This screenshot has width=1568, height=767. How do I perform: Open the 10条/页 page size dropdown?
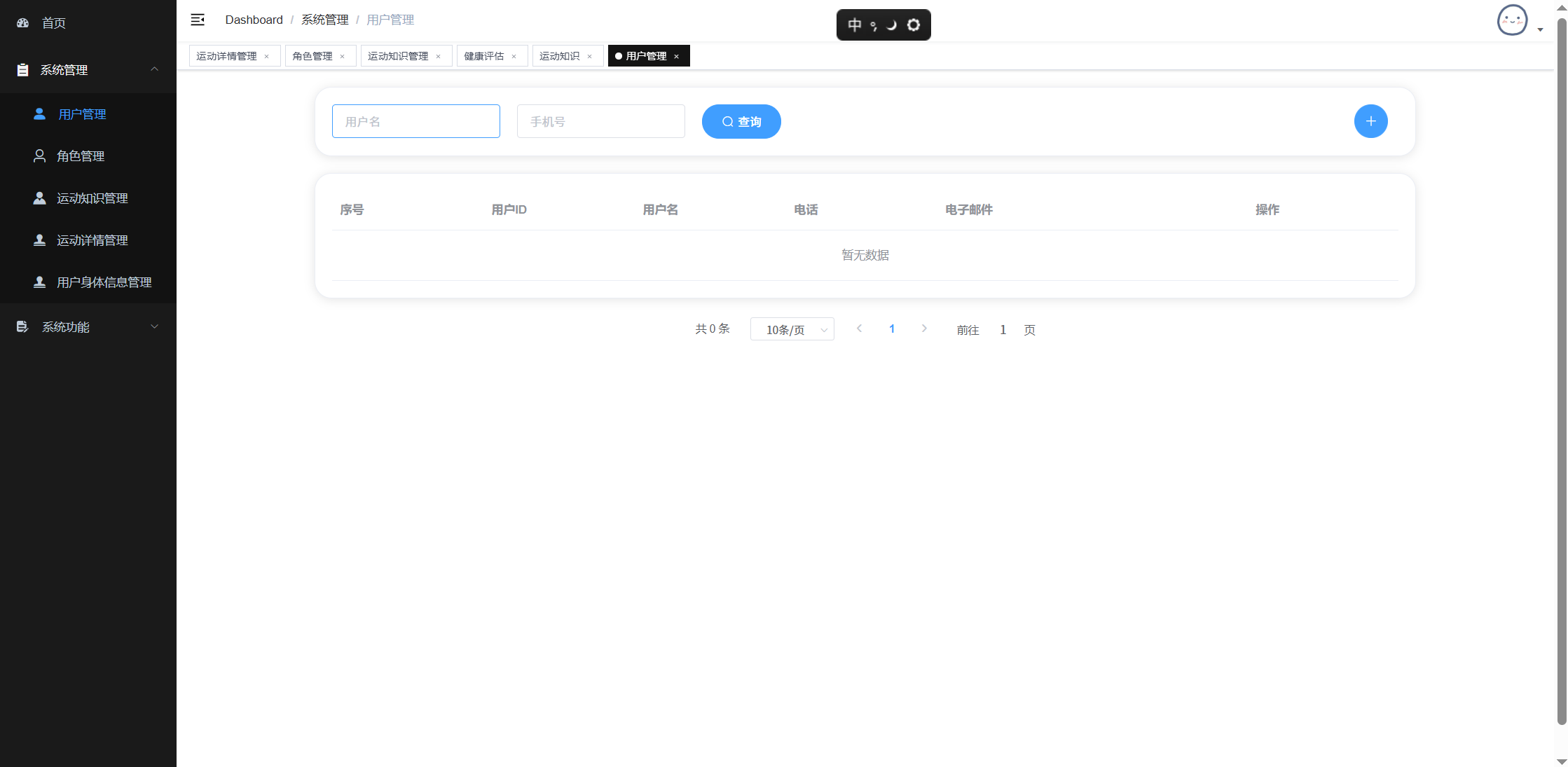(x=792, y=329)
